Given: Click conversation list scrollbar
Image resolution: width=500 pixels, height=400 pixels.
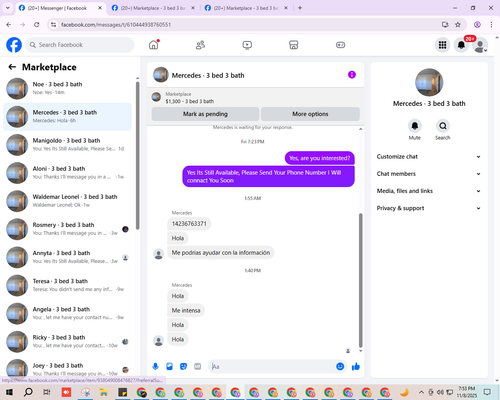Looking at the screenshot, I should (137, 155).
